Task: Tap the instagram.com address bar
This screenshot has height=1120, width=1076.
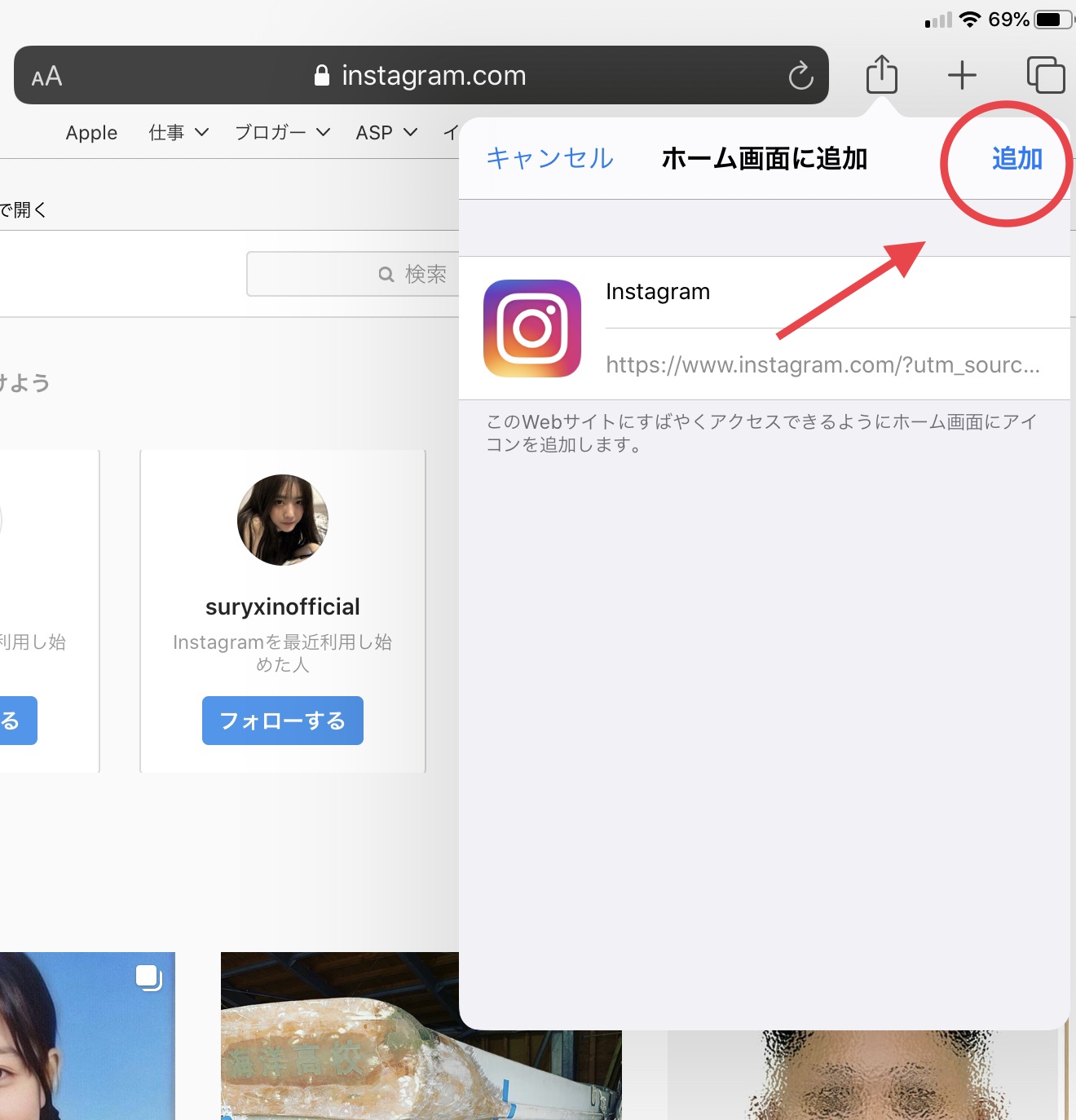Action: pyautogui.click(x=421, y=75)
